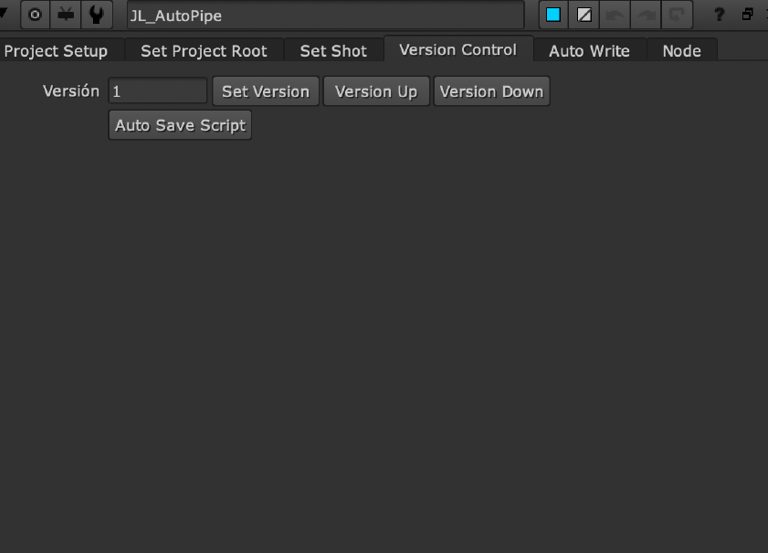Click the center in curve editor icon

[x=66, y=15]
